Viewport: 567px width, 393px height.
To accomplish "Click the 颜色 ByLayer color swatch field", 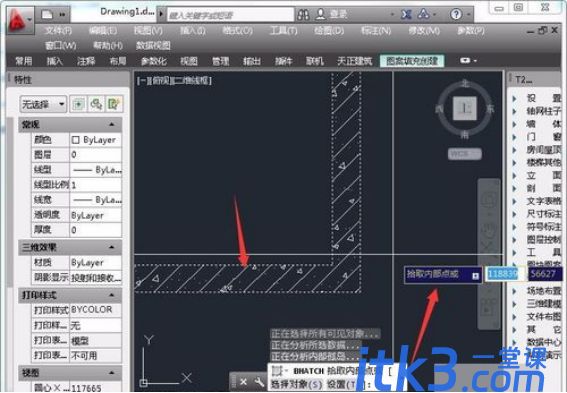I will click(96, 140).
